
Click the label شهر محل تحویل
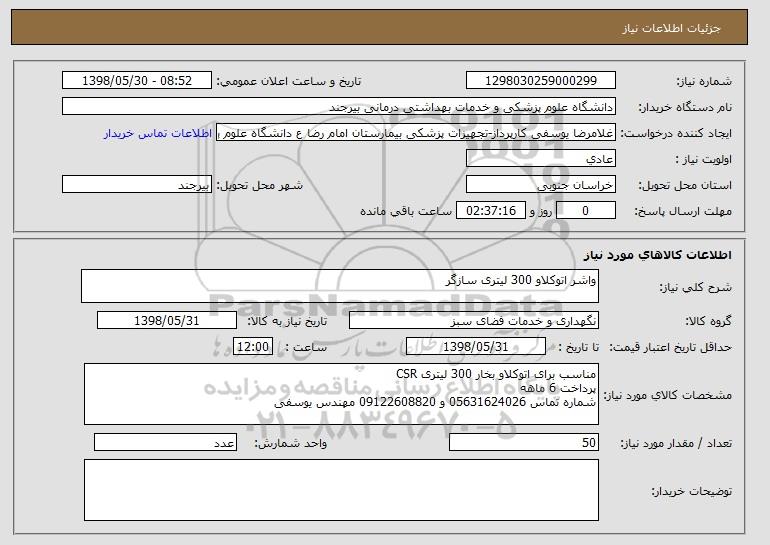coord(260,186)
